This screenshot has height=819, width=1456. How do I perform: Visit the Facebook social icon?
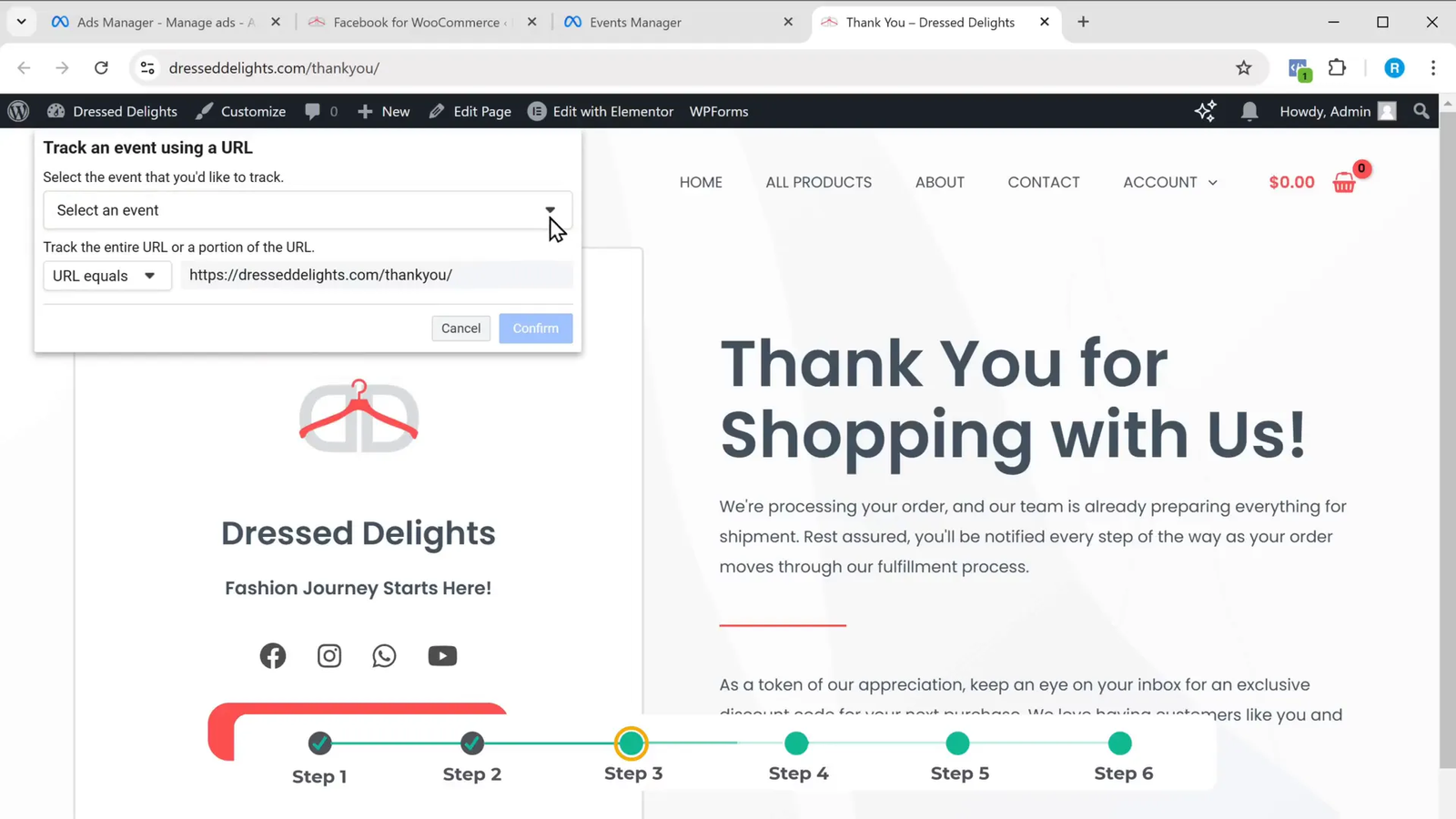pos(272,655)
